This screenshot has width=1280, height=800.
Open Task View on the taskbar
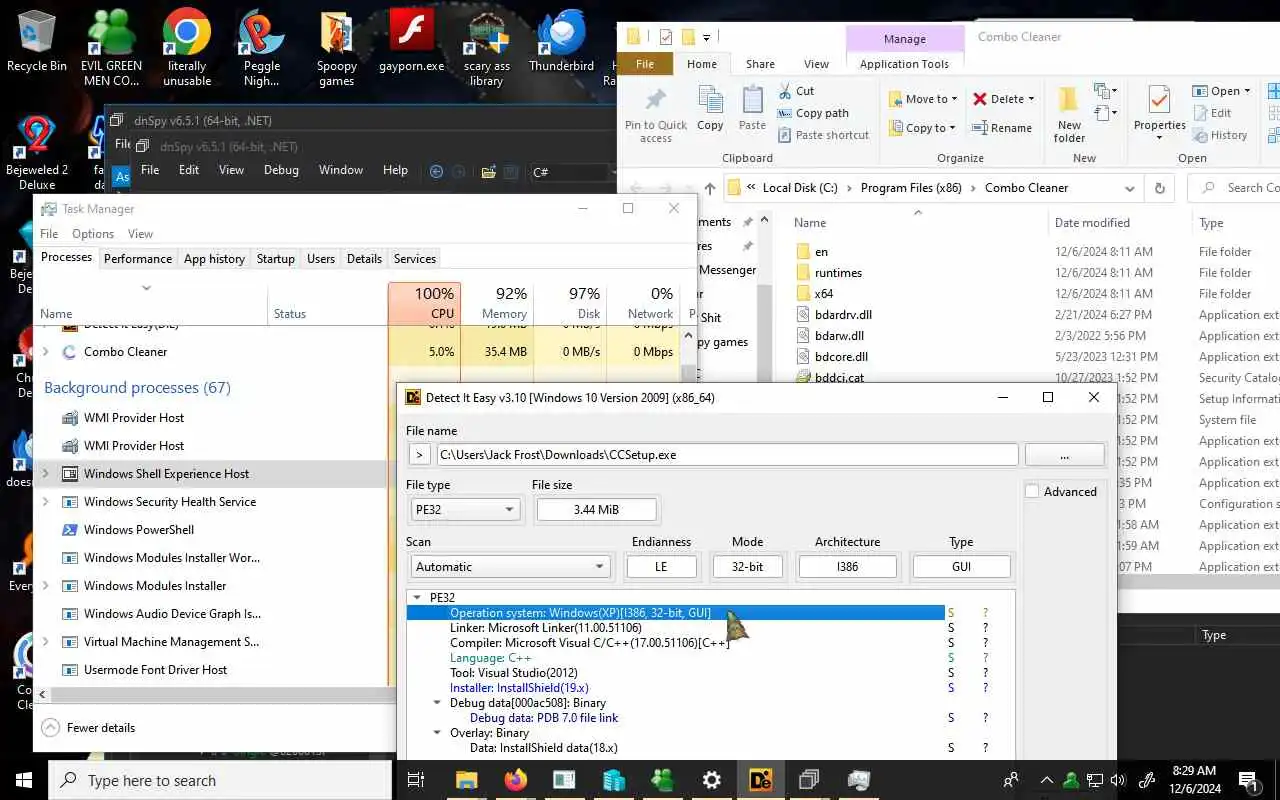417,780
